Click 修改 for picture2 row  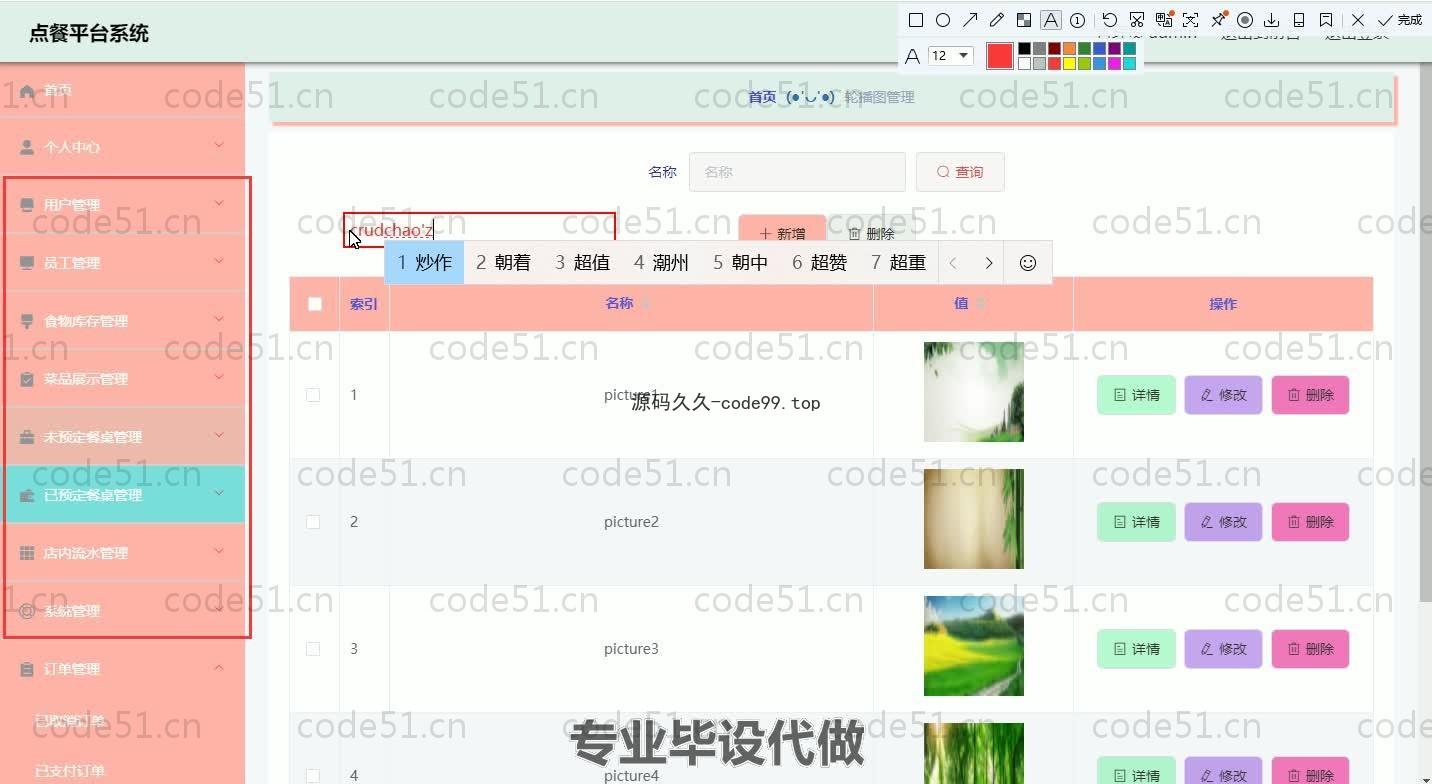tap(1224, 522)
